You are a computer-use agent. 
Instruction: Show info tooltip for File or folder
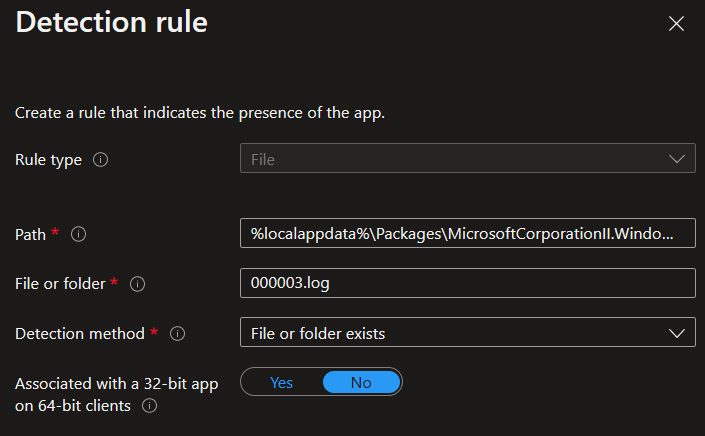138,284
